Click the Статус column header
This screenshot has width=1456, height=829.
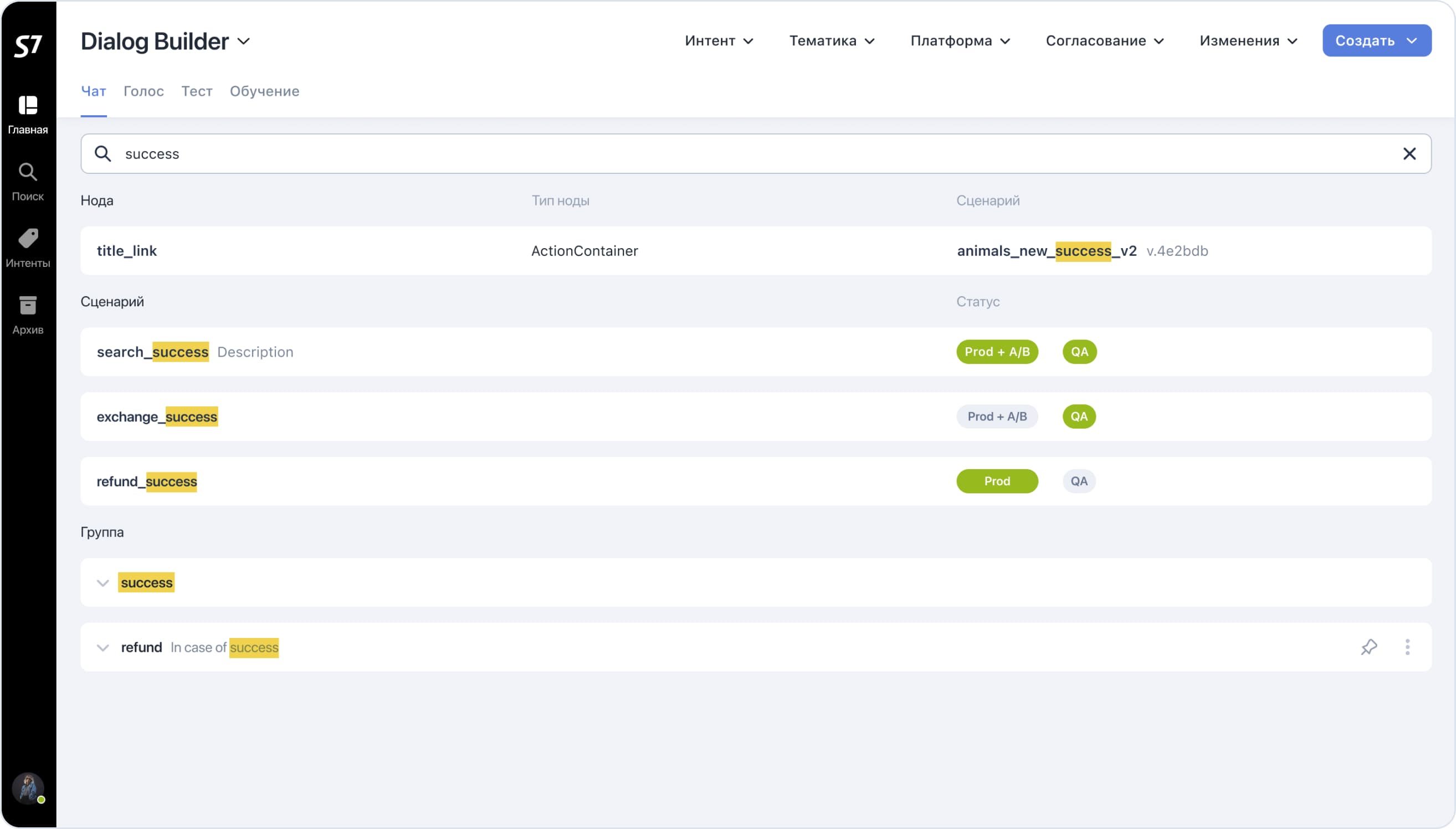tap(977, 301)
